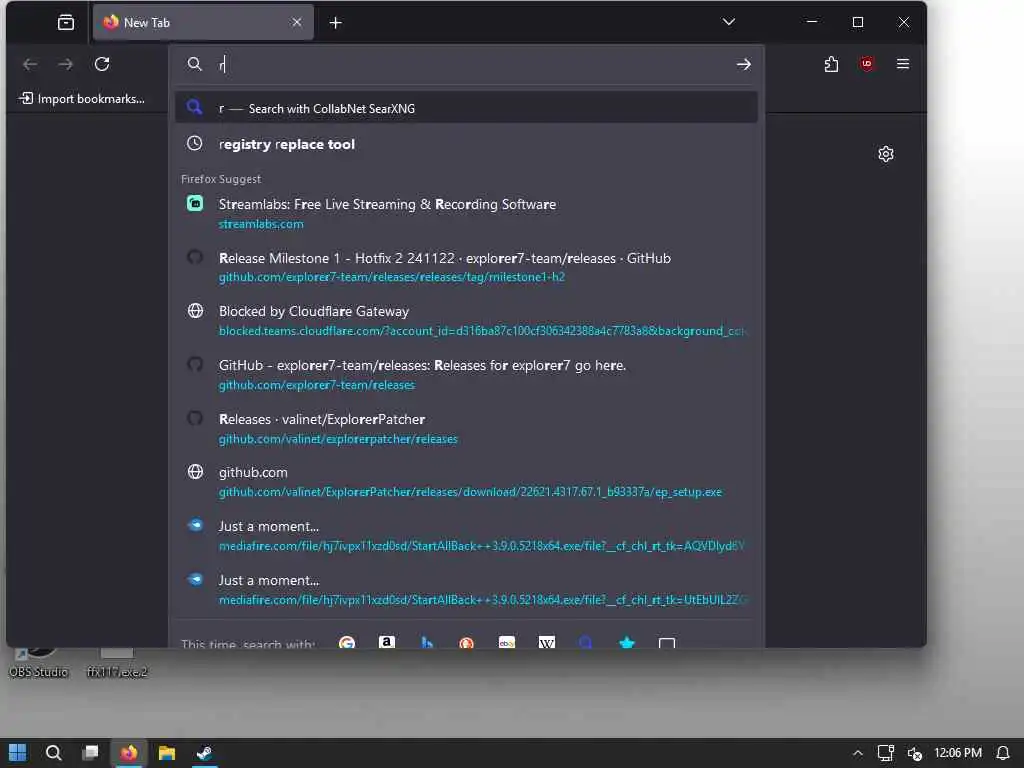The width and height of the screenshot is (1024, 768).
Task: Open taskbar Search magnifier
Action: (x=54, y=753)
